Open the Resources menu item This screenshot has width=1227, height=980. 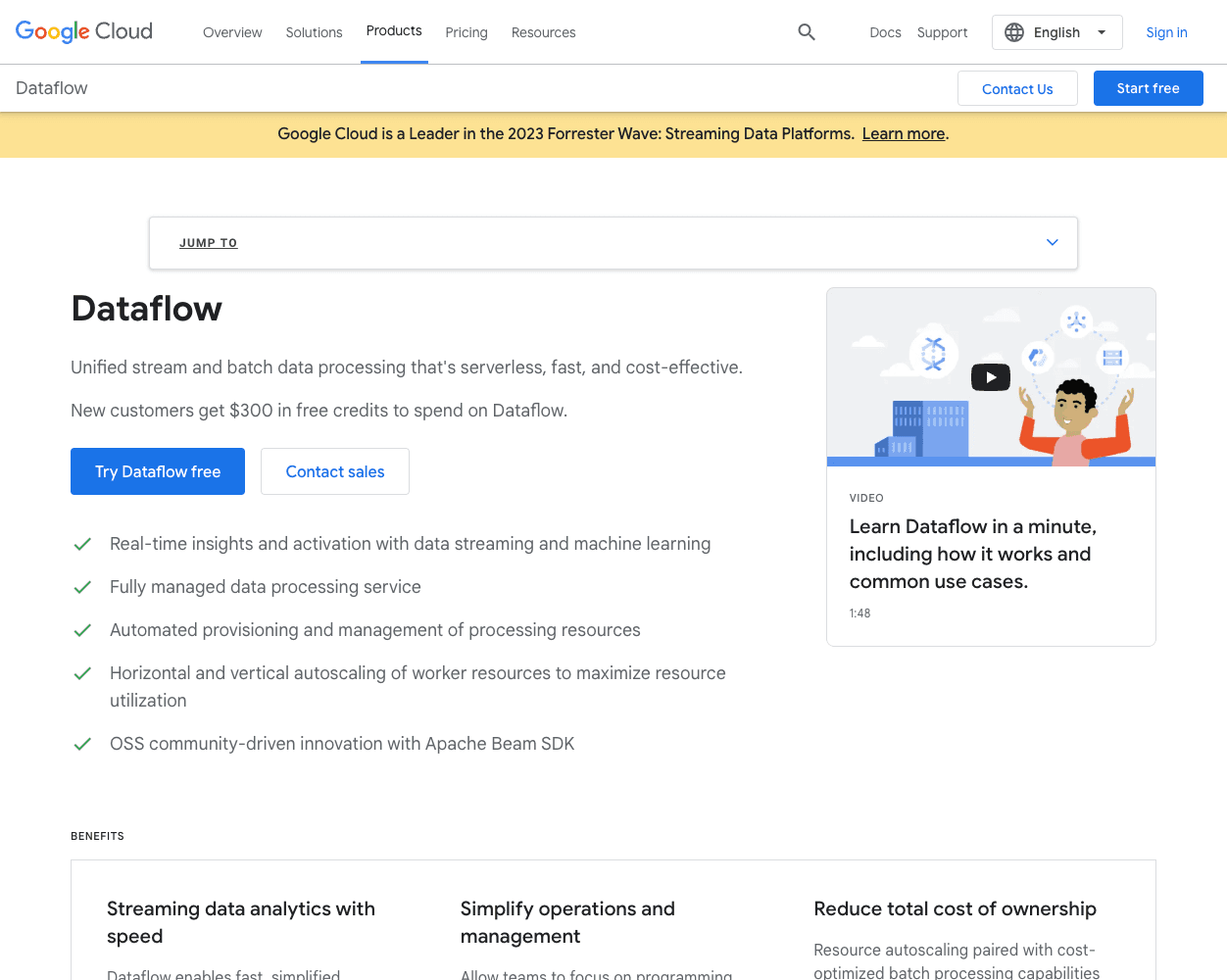pos(544,32)
